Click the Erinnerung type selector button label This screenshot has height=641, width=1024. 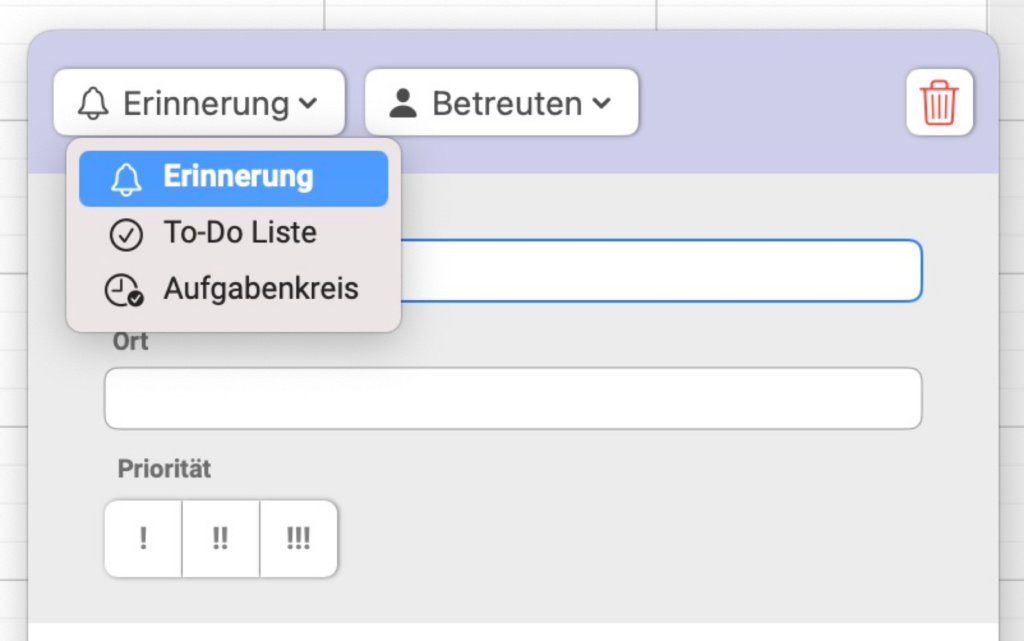click(206, 103)
